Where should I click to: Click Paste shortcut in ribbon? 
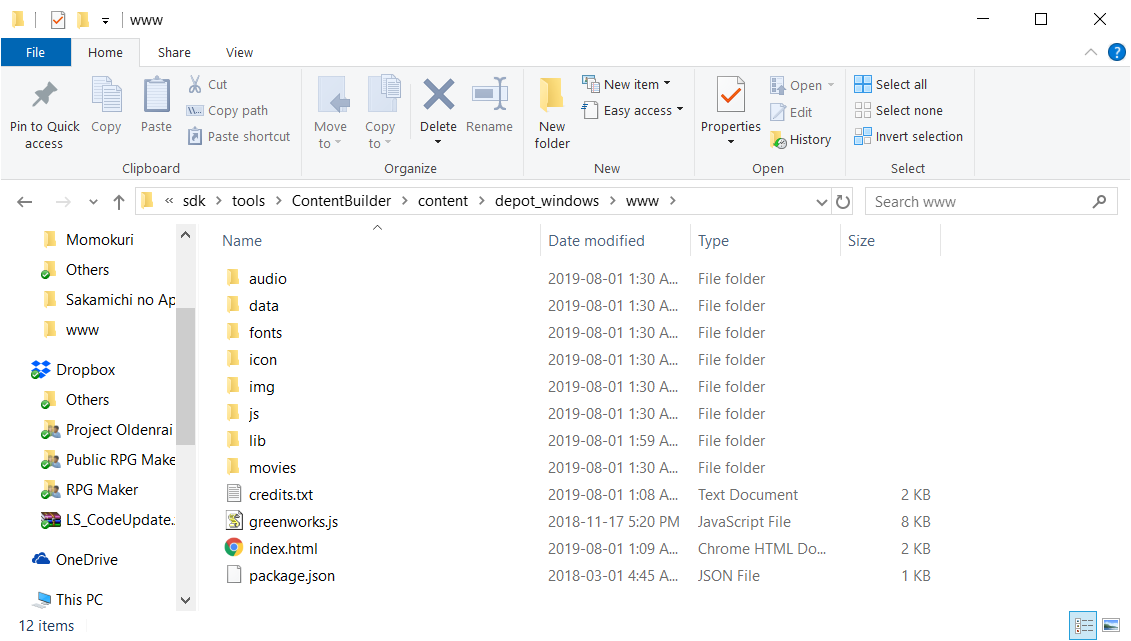point(239,136)
